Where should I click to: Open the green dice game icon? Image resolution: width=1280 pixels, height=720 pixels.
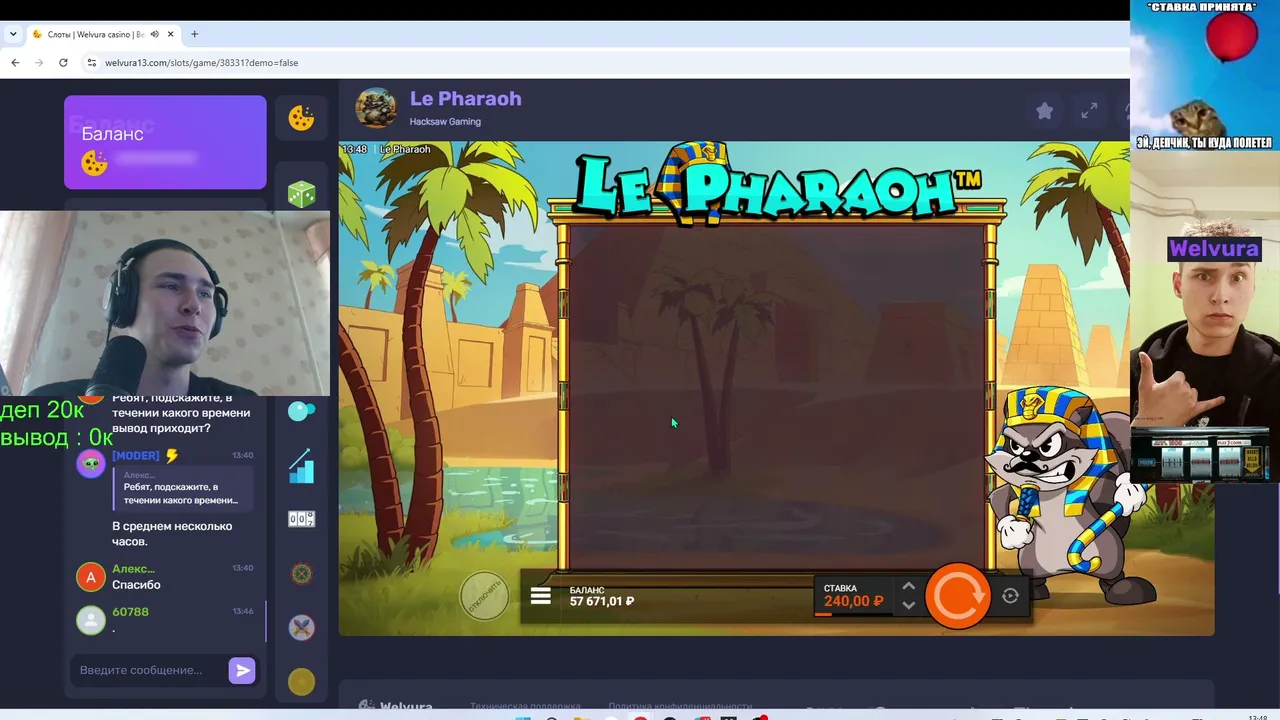pos(301,194)
